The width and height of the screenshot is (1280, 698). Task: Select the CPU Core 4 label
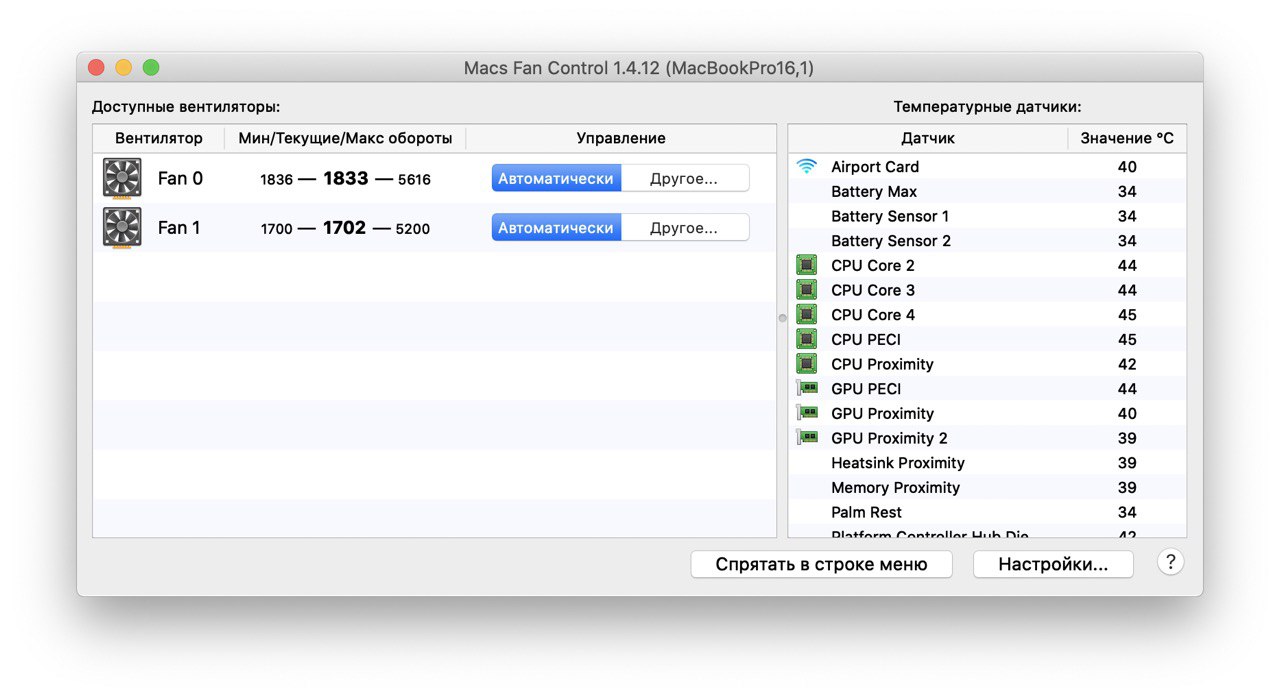[x=873, y=315]
